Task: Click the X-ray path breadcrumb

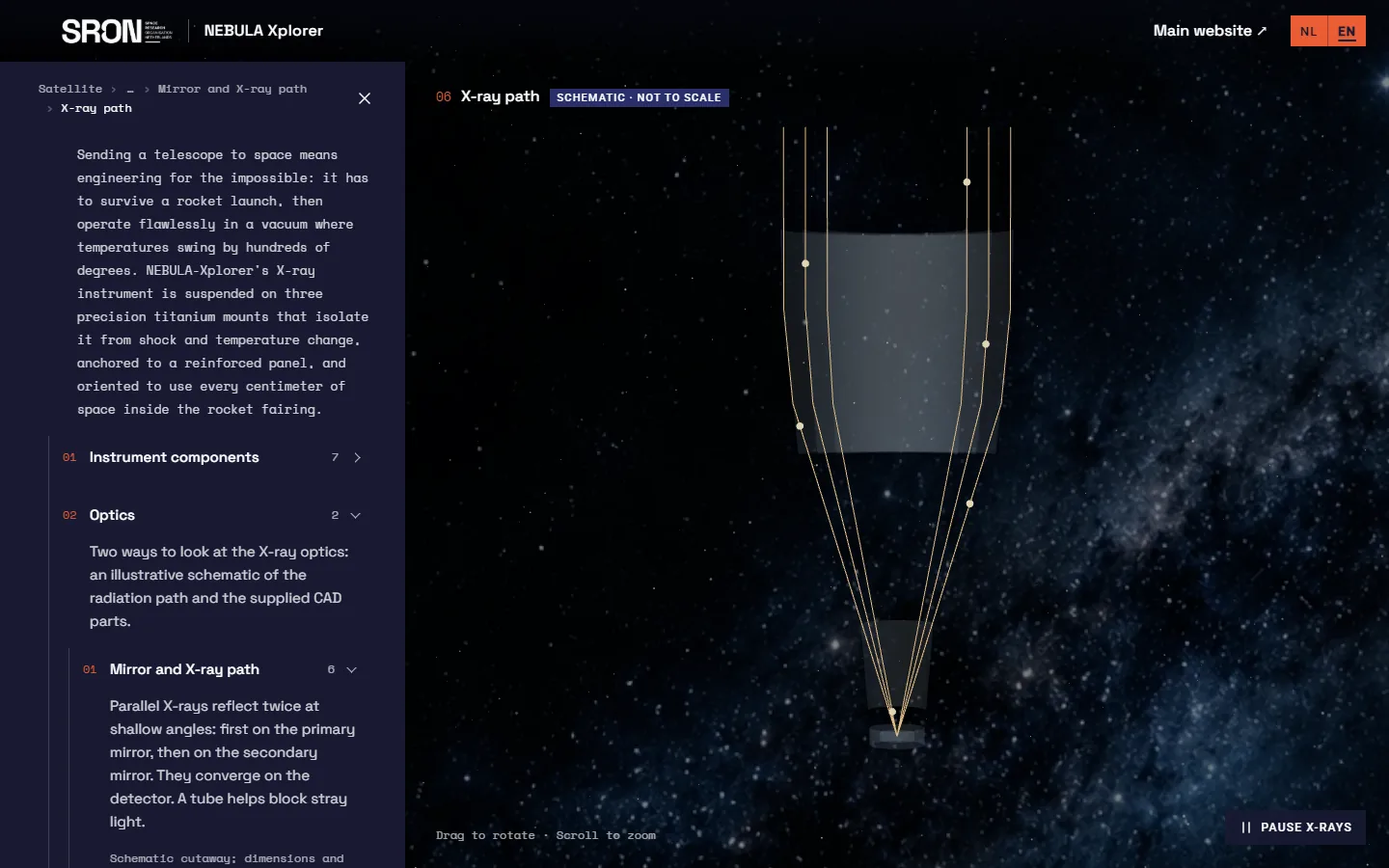Action: (x=96, y=108)
